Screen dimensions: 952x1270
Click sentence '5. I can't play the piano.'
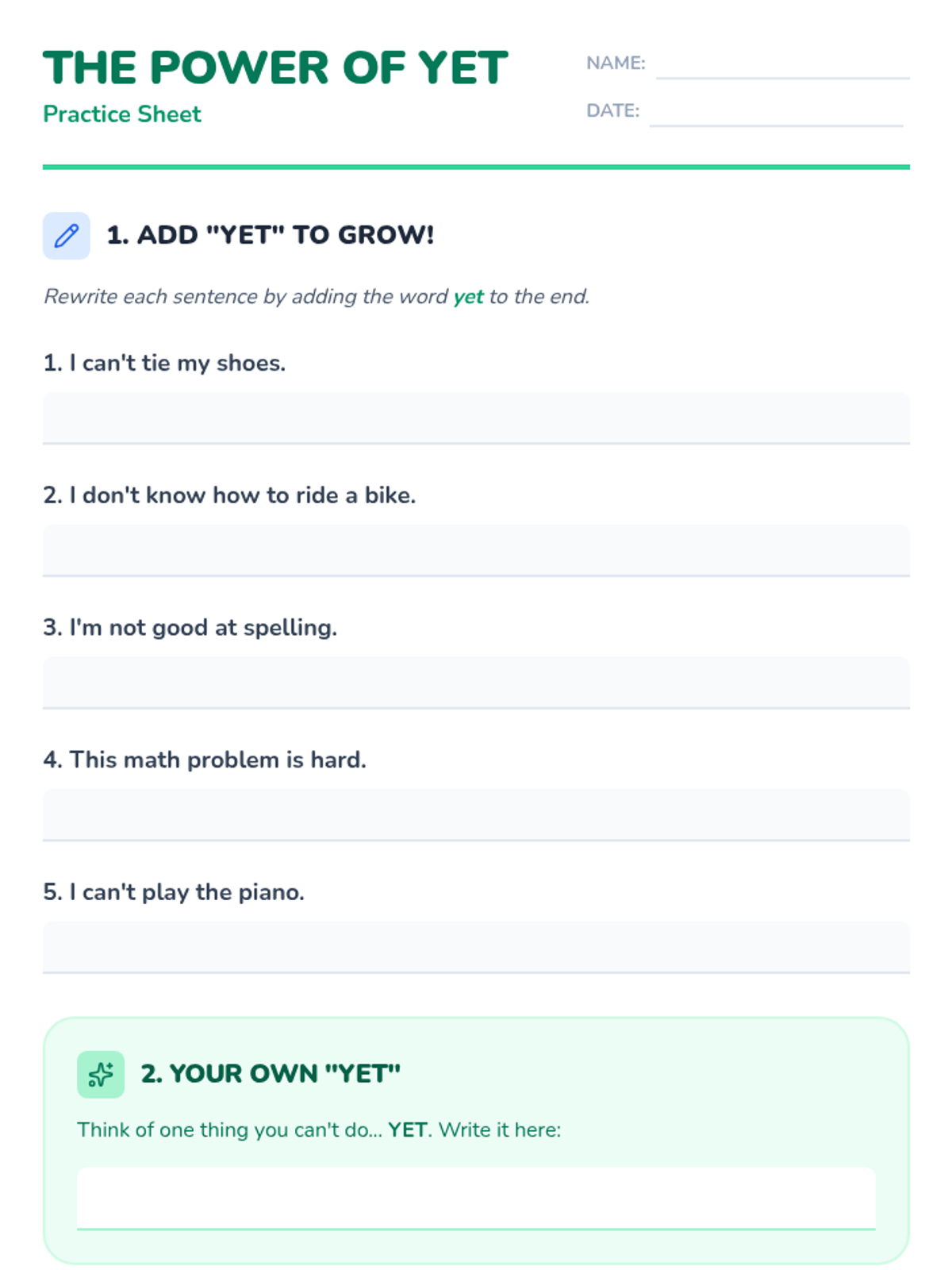(174, 892)
